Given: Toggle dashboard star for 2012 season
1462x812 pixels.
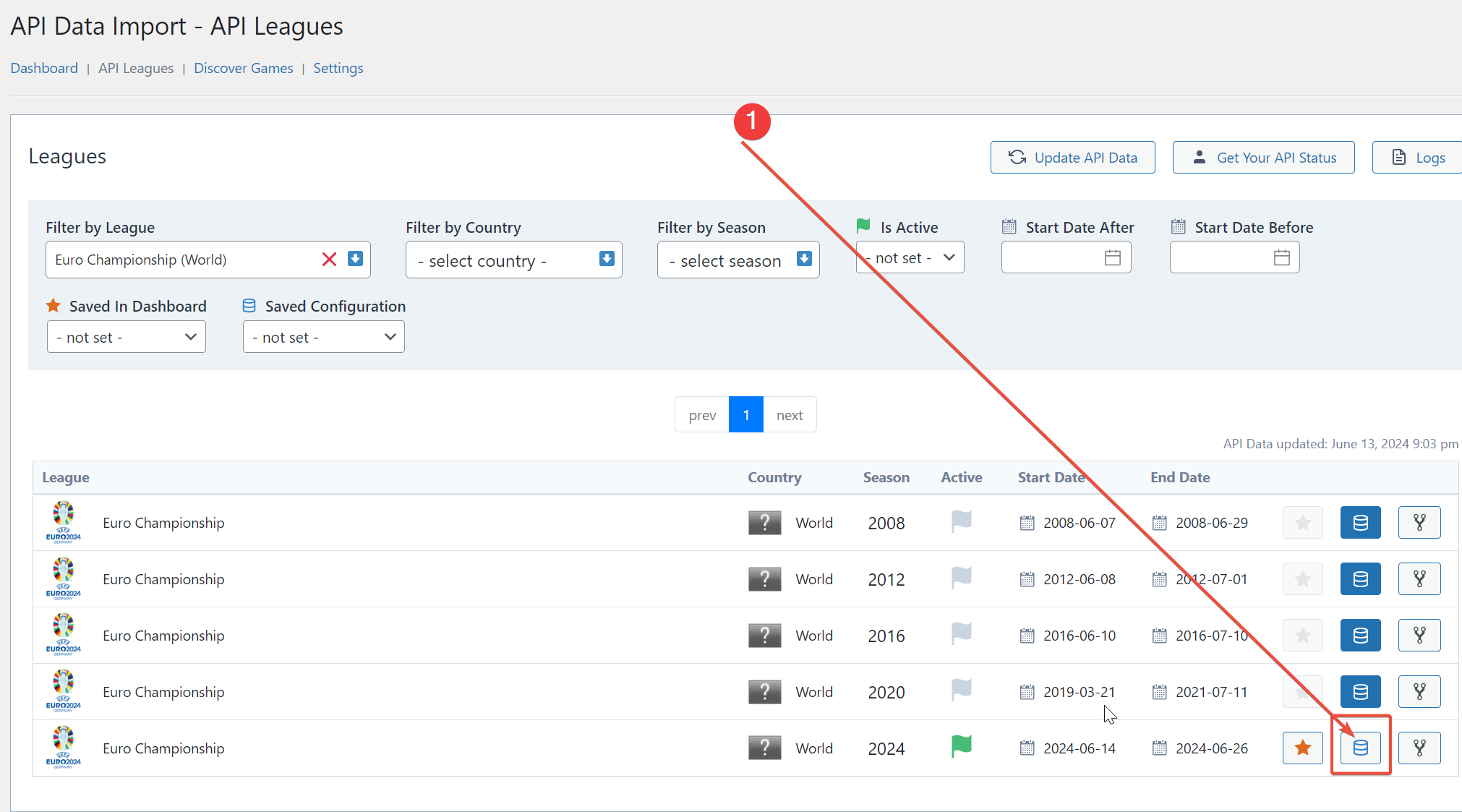Looking at the screenshot, I should [1302, 578].
